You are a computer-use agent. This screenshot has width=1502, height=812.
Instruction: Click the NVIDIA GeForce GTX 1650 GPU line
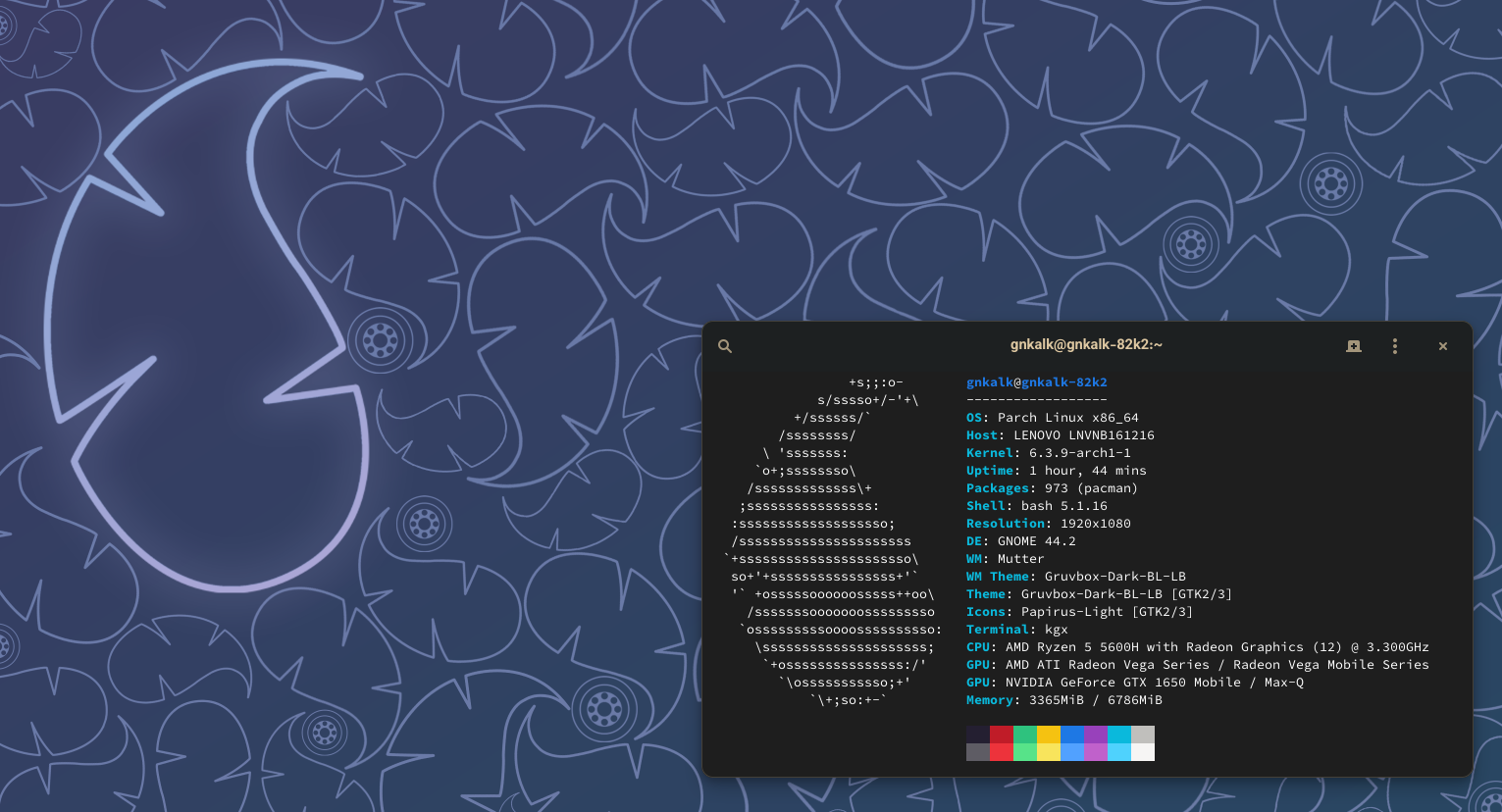tap(1134, 683)
